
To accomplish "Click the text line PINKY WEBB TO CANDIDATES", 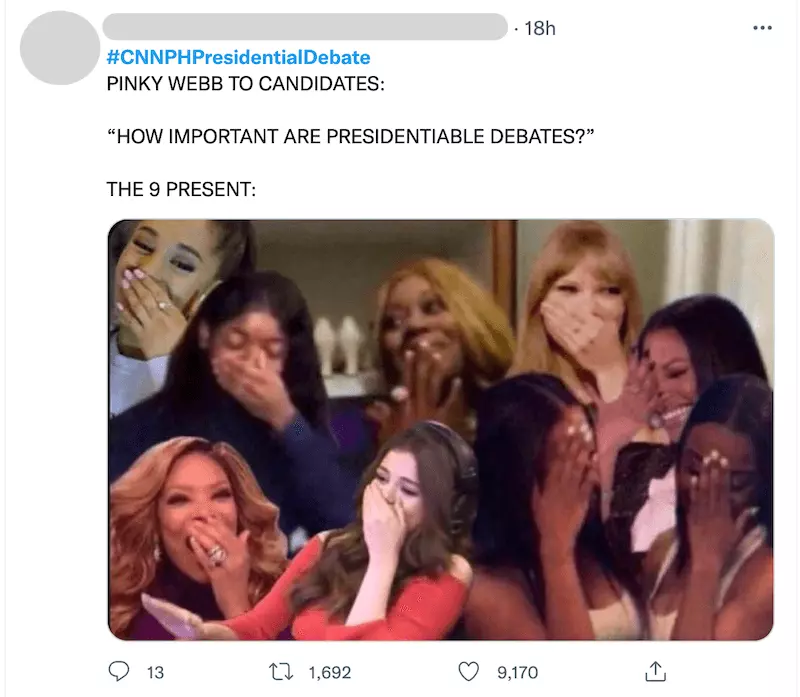I will pos(245,84).
